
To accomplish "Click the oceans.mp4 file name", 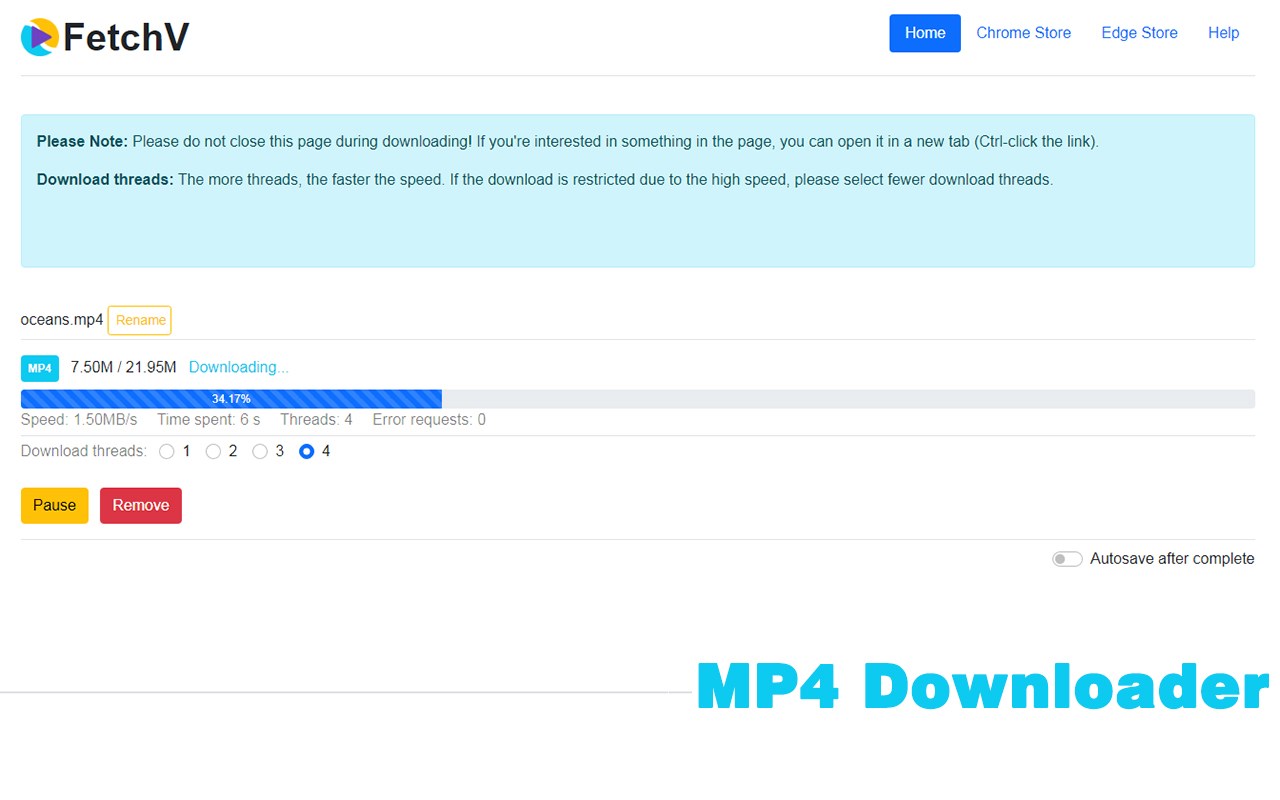I will pyautogui.click(x=61, y=319).
